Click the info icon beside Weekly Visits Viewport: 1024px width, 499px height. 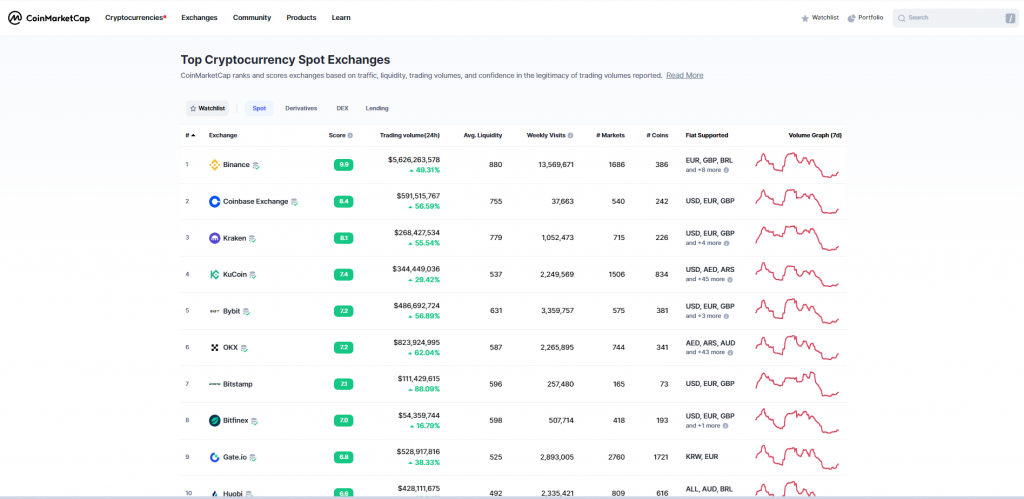[x=571, y=136]
